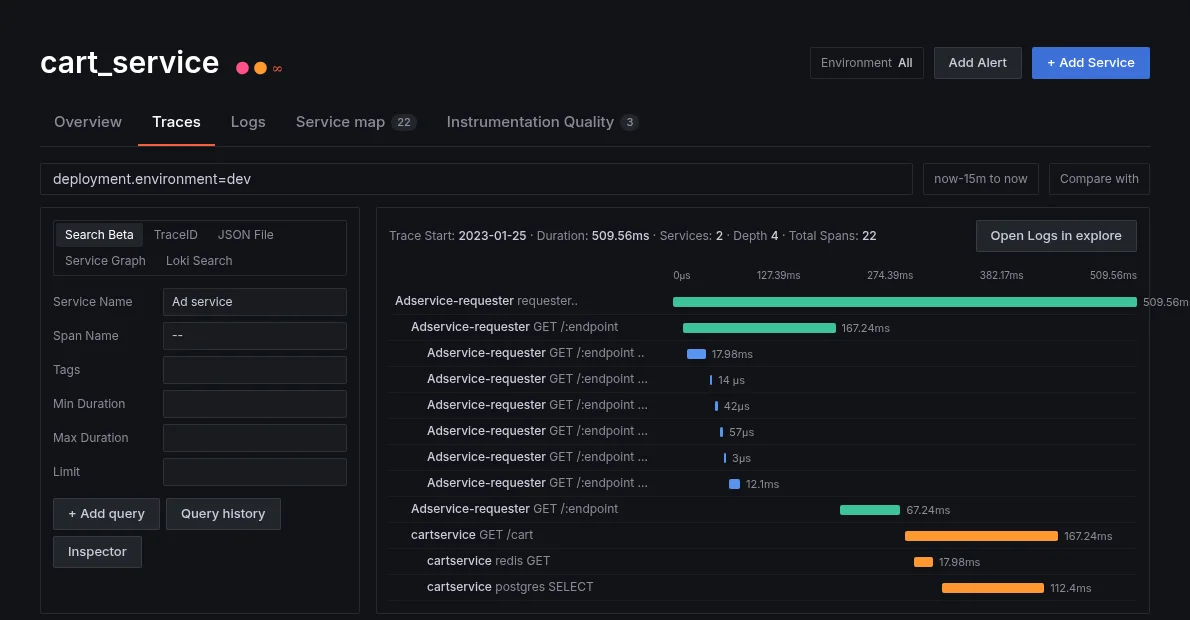The width and height of the screenshot is (1190, 620).
Task: Open the Service map tab
Action: 356,122
